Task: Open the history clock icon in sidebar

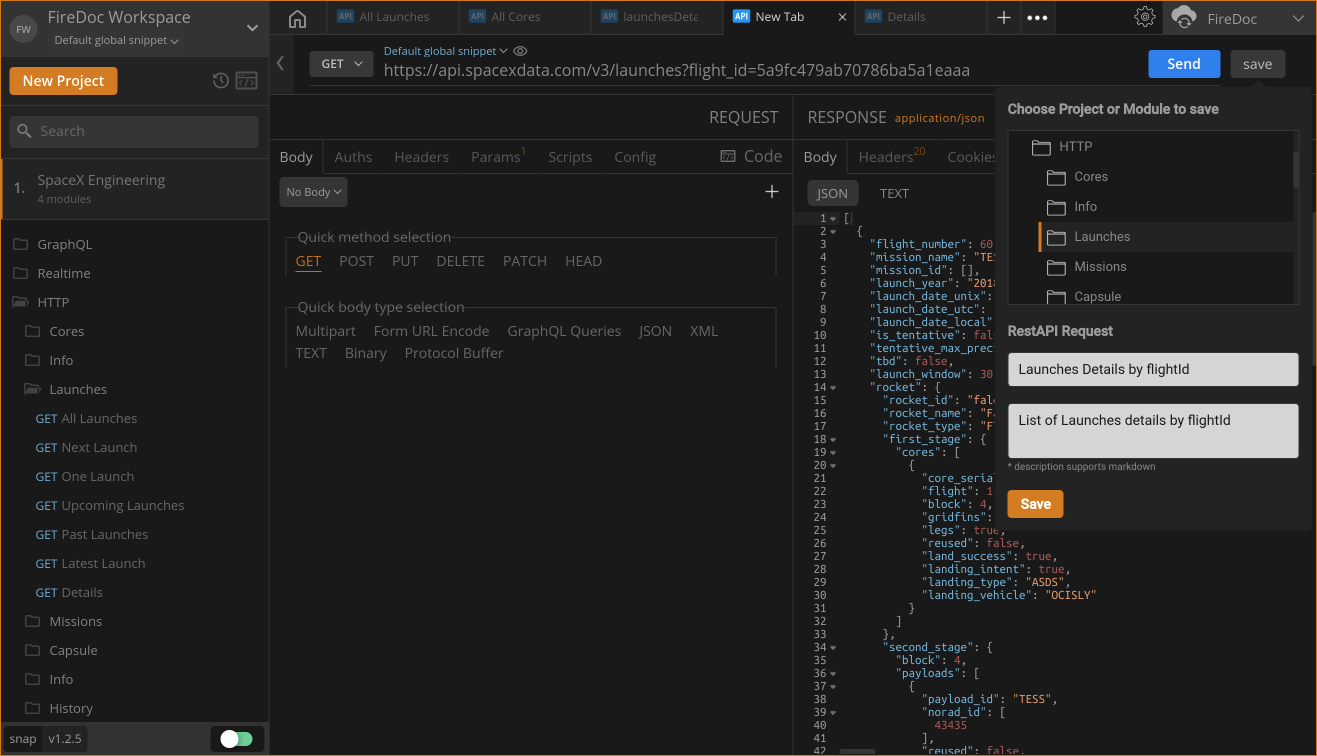Action: [221, 81]
